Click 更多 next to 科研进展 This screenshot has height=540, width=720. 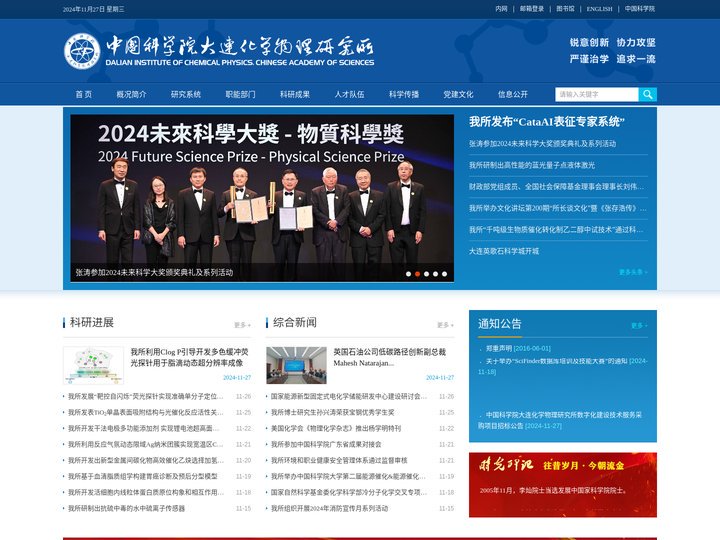pos(242,325)
